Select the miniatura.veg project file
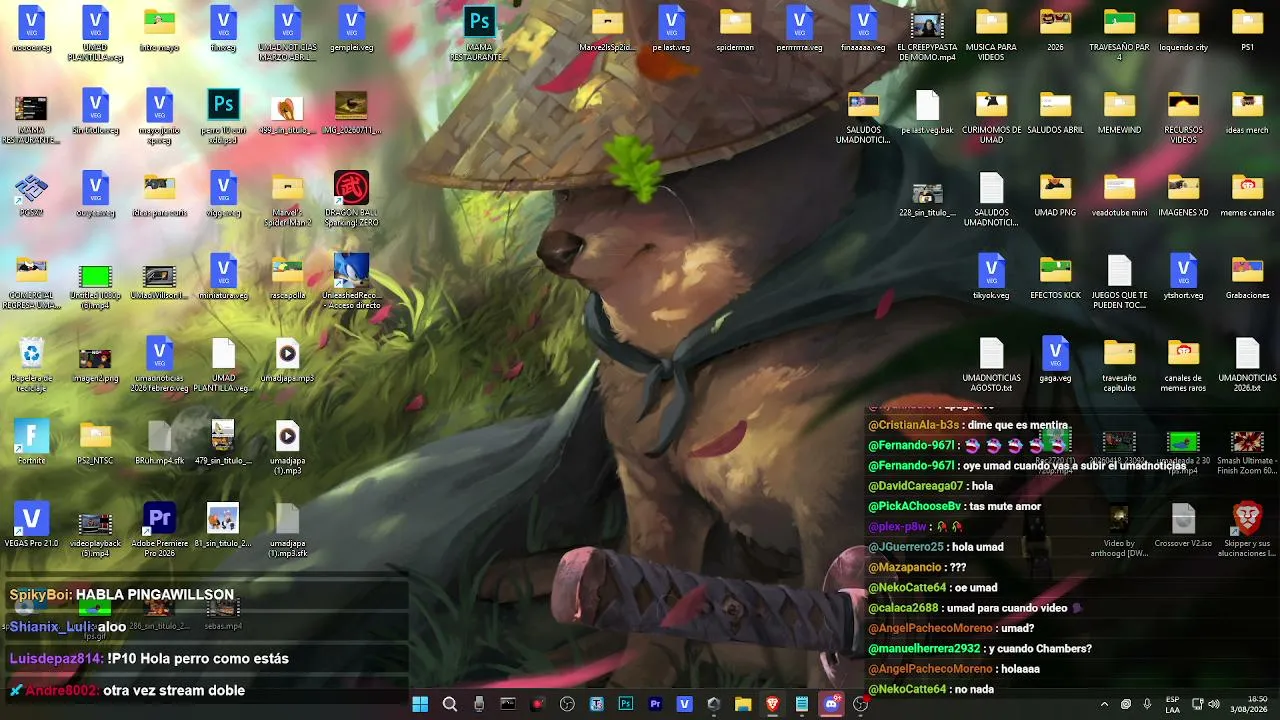Viewport: 1280px width, 720px height. pyautogui.click(x=223, y=276)
